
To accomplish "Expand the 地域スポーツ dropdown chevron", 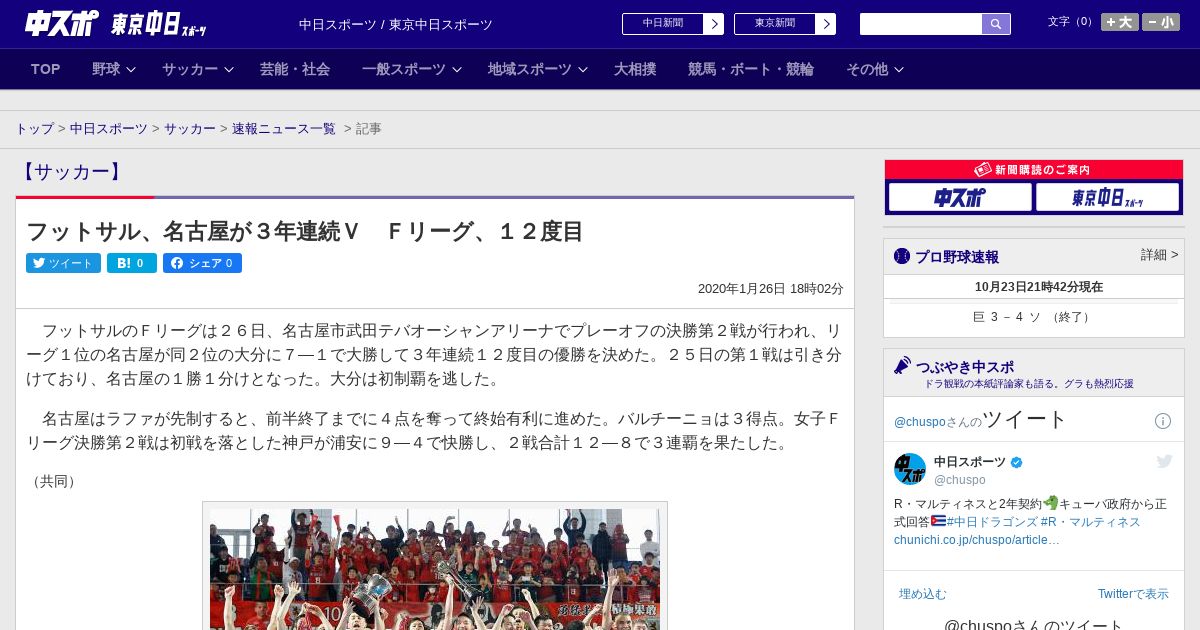I will tap(583, 70).
